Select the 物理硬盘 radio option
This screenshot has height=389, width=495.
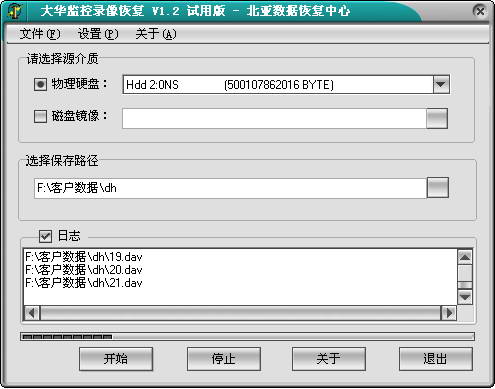click(x=40, y=84)
